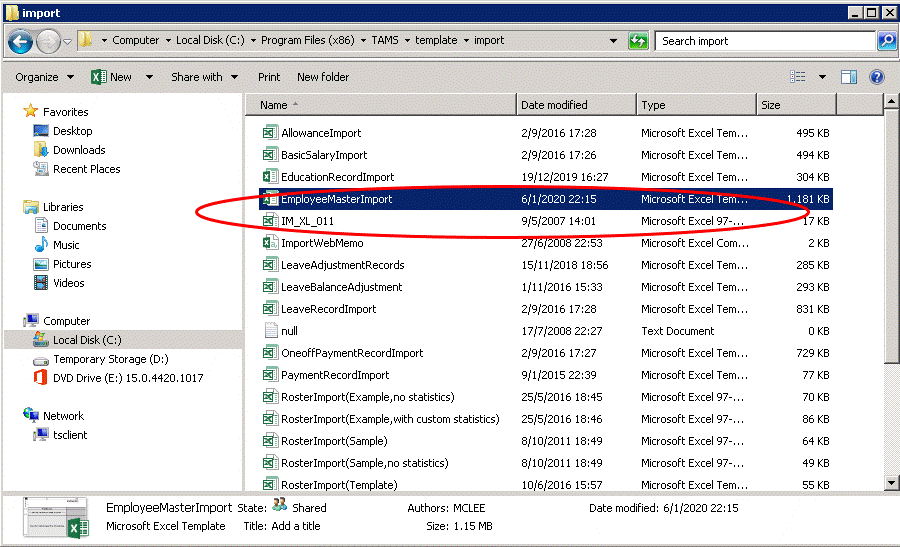
Task: Click Print in the toolbar
Action: [269, 77]
